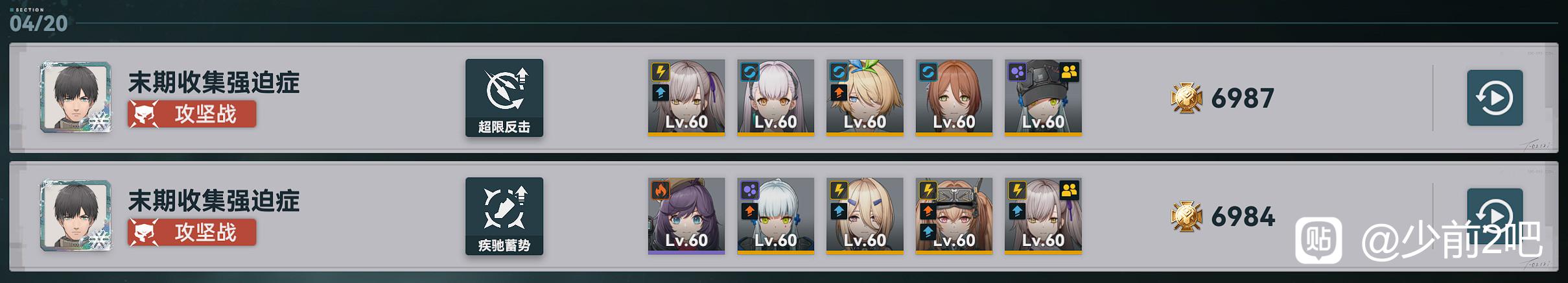Image resolution: width=1568 pixels, height=283 pixels.
Task: Select the second-row blonde character with hairclip
Action: pos(865,215)
